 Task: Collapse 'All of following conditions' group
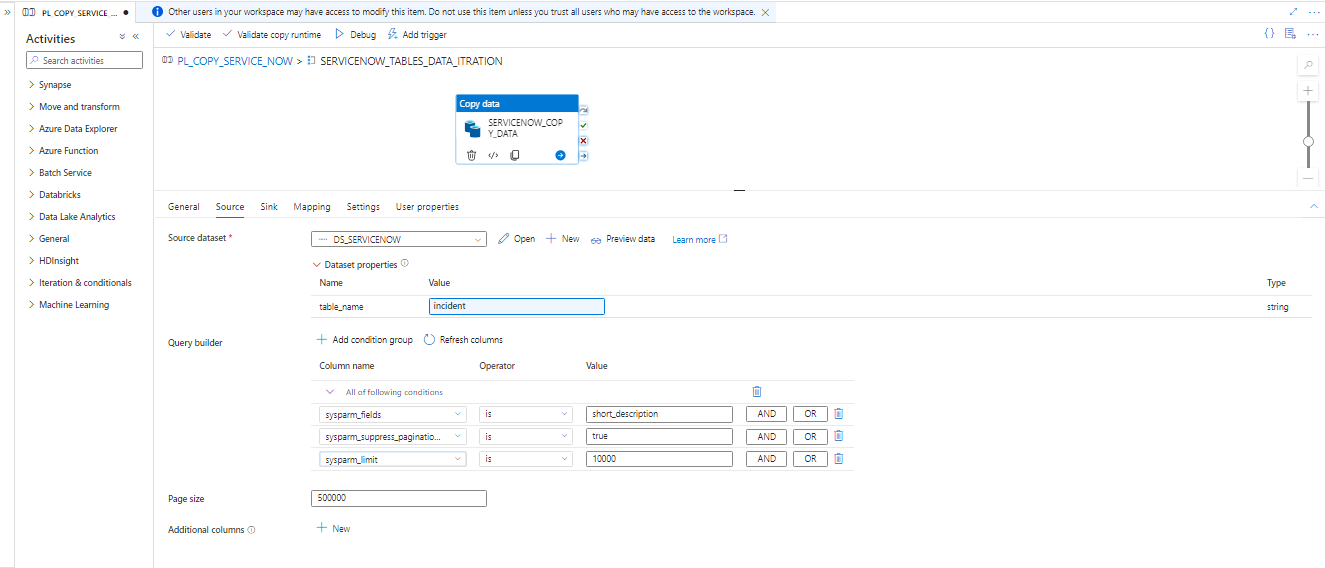coord(330,392)
